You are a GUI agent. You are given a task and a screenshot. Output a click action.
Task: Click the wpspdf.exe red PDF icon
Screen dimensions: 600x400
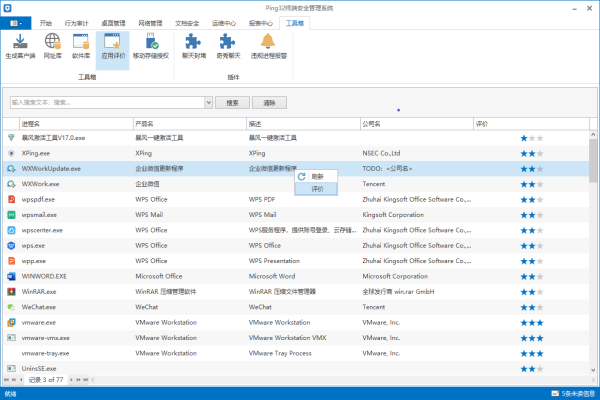click(x=11, y=199)
